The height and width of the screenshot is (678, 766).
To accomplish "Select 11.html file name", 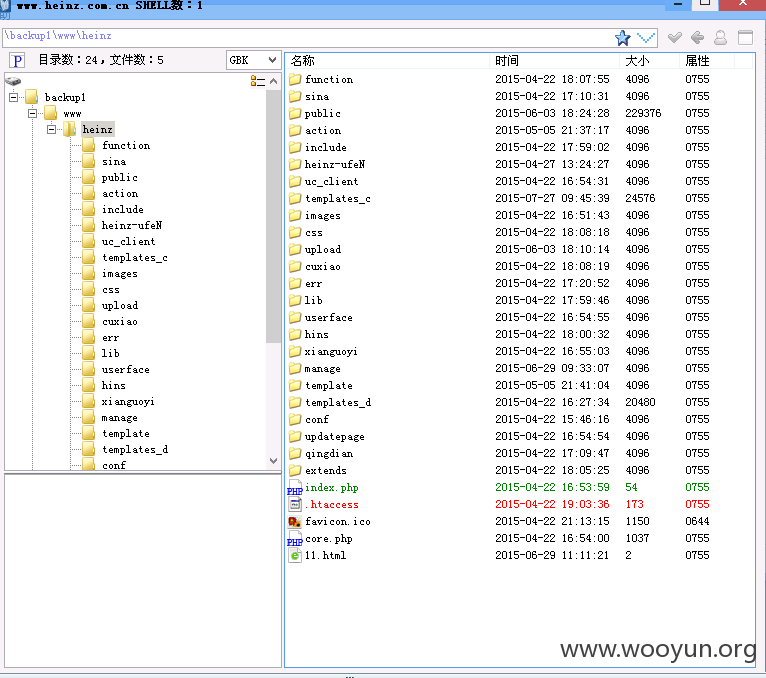I will pyautogui.click(x=325, y=555).
